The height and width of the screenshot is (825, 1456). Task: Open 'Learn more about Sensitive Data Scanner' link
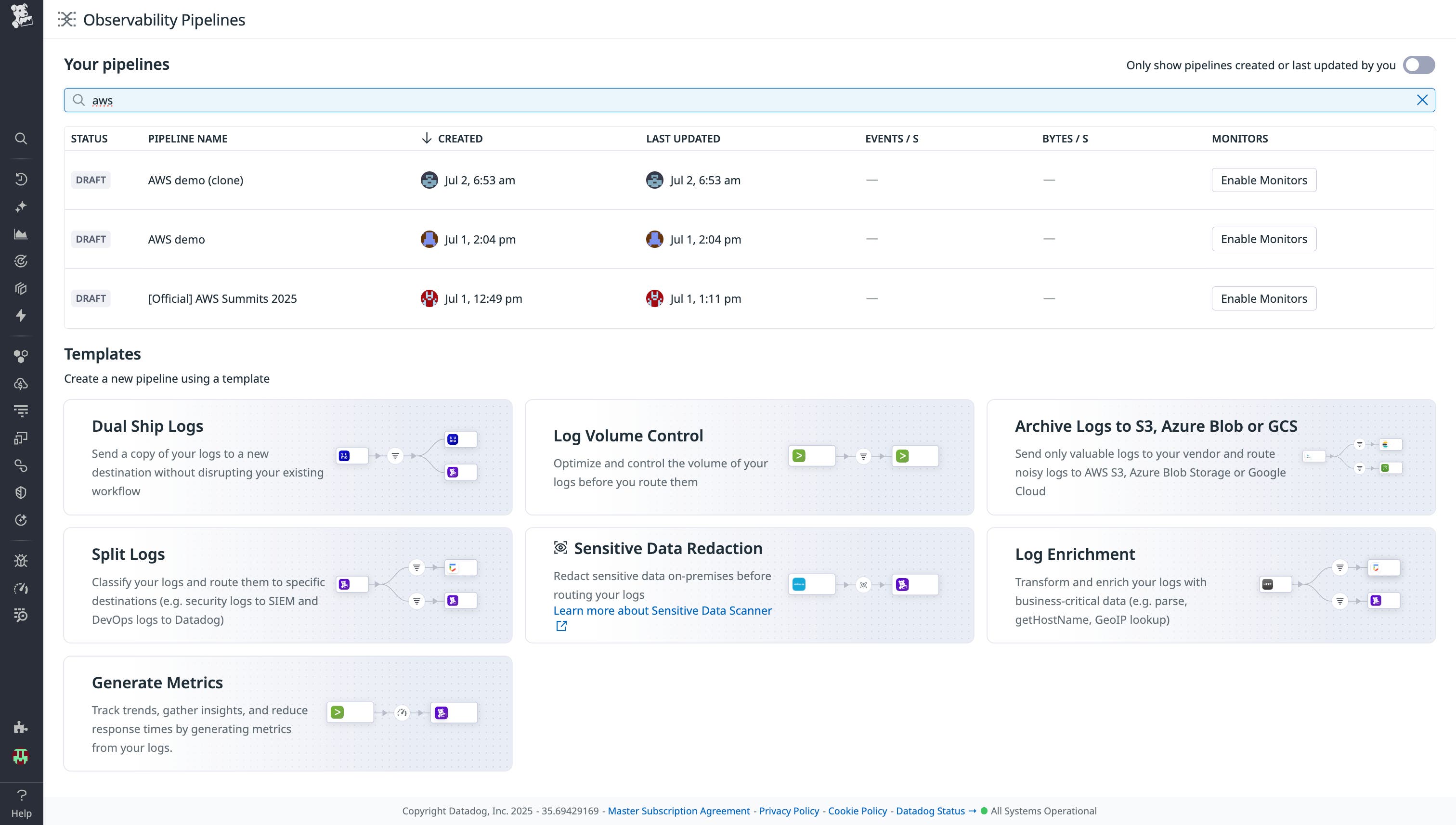pos(662,610)
